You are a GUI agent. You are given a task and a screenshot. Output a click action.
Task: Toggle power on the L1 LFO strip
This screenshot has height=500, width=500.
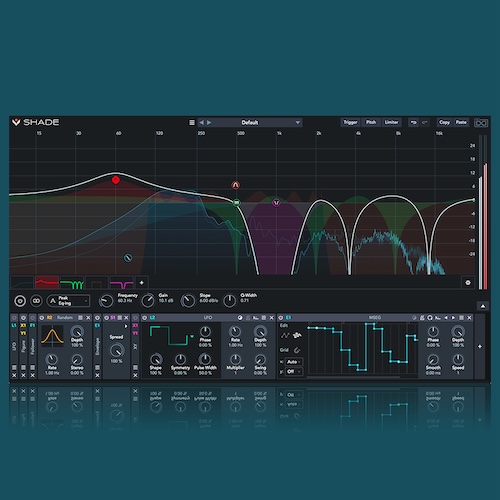pos(14,318)
